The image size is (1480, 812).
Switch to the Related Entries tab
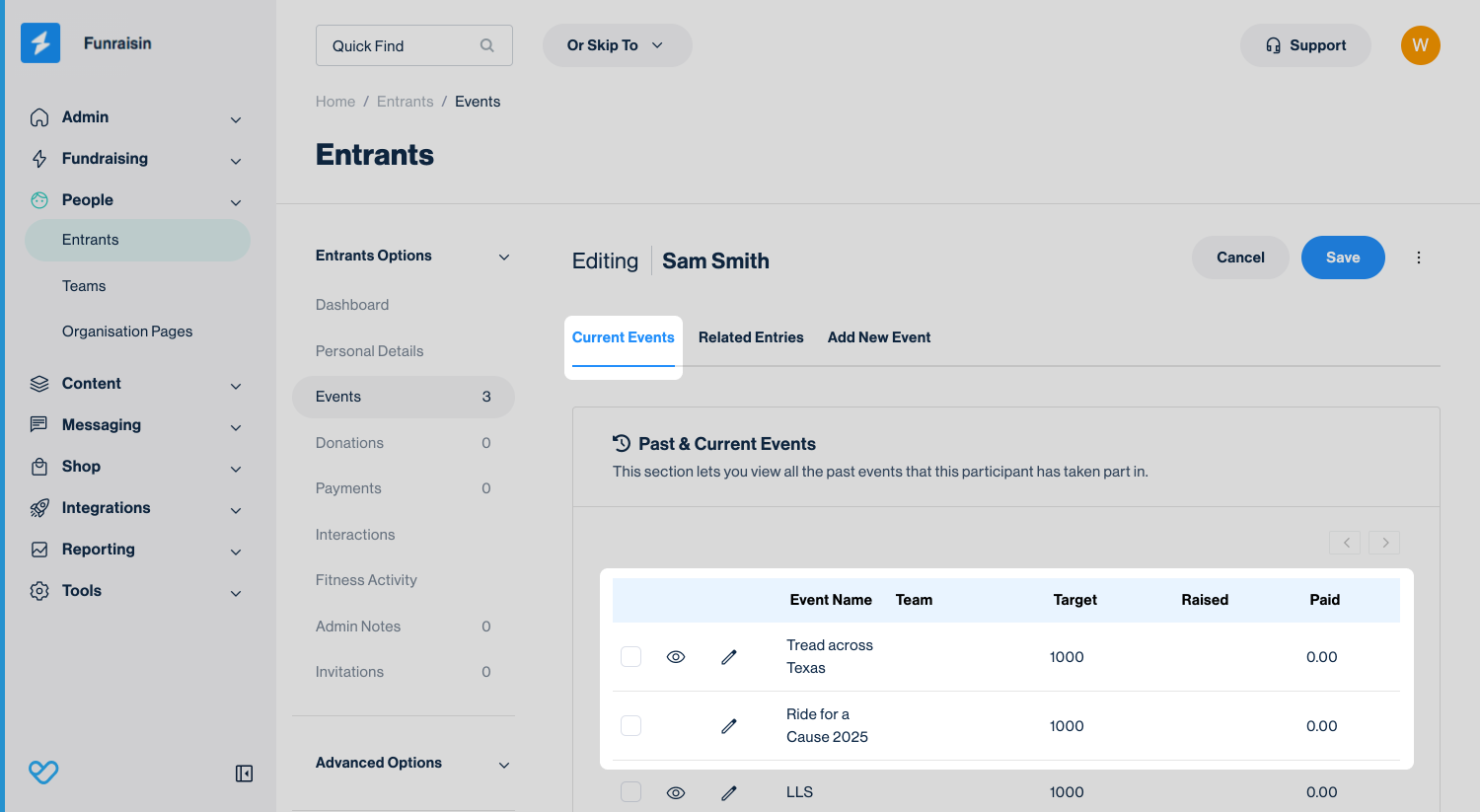click(751, 337)
